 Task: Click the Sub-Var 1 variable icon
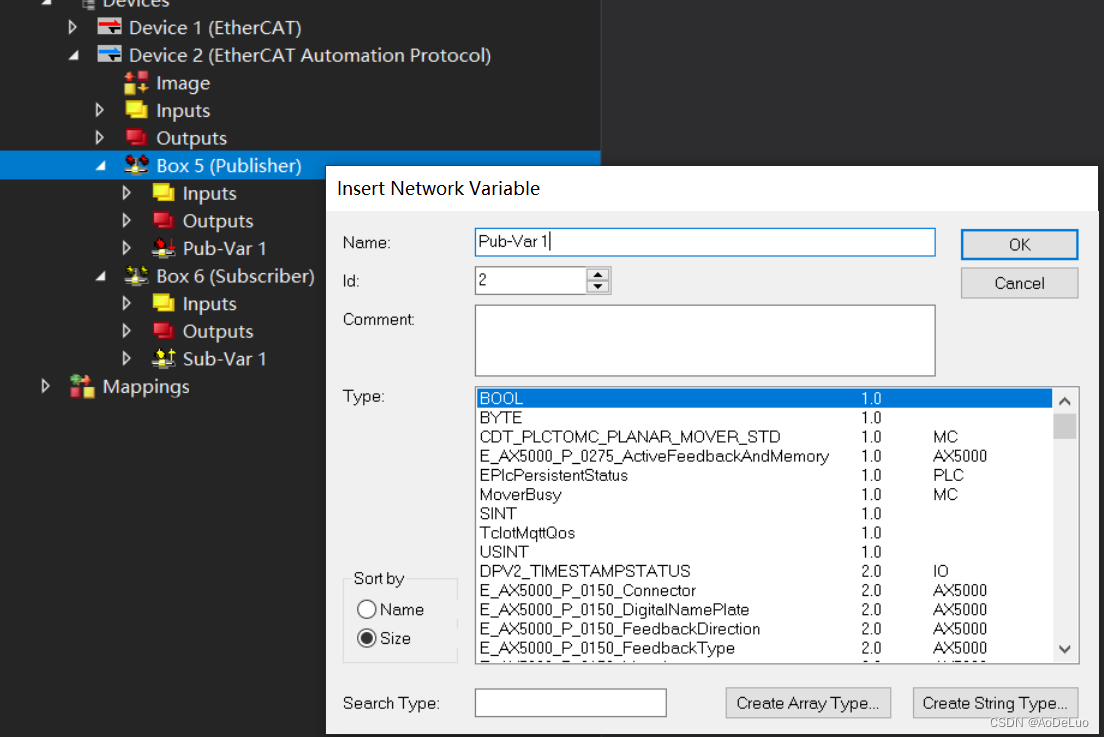[x=163, y=358]
